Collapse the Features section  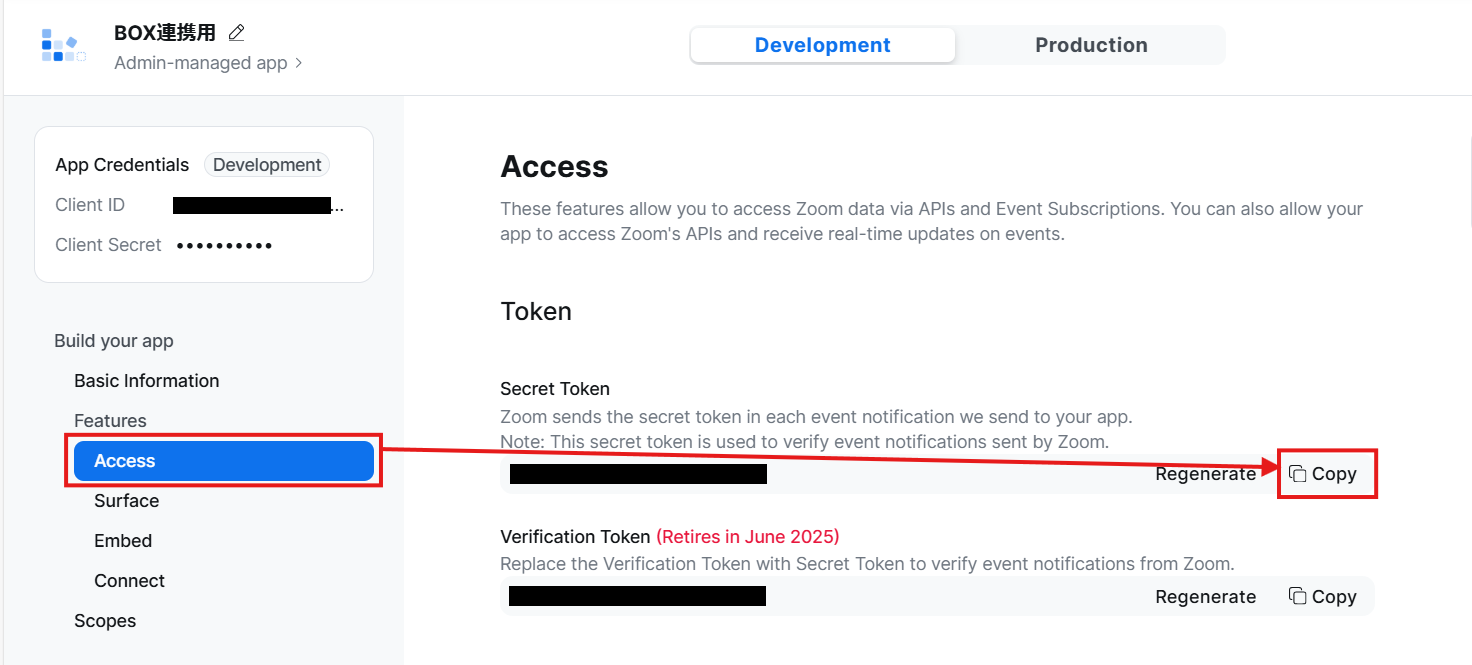(110, 421)
